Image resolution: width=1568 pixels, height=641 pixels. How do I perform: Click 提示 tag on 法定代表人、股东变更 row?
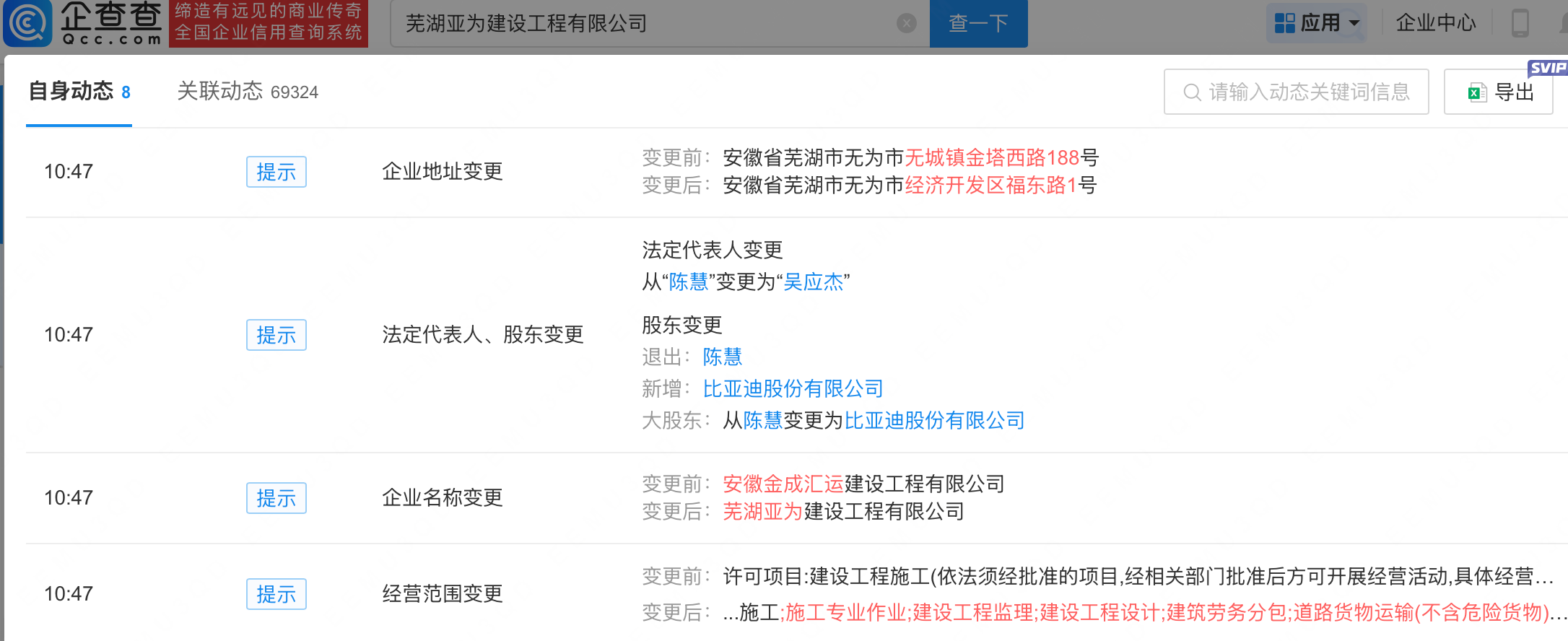tap(276, 335)
